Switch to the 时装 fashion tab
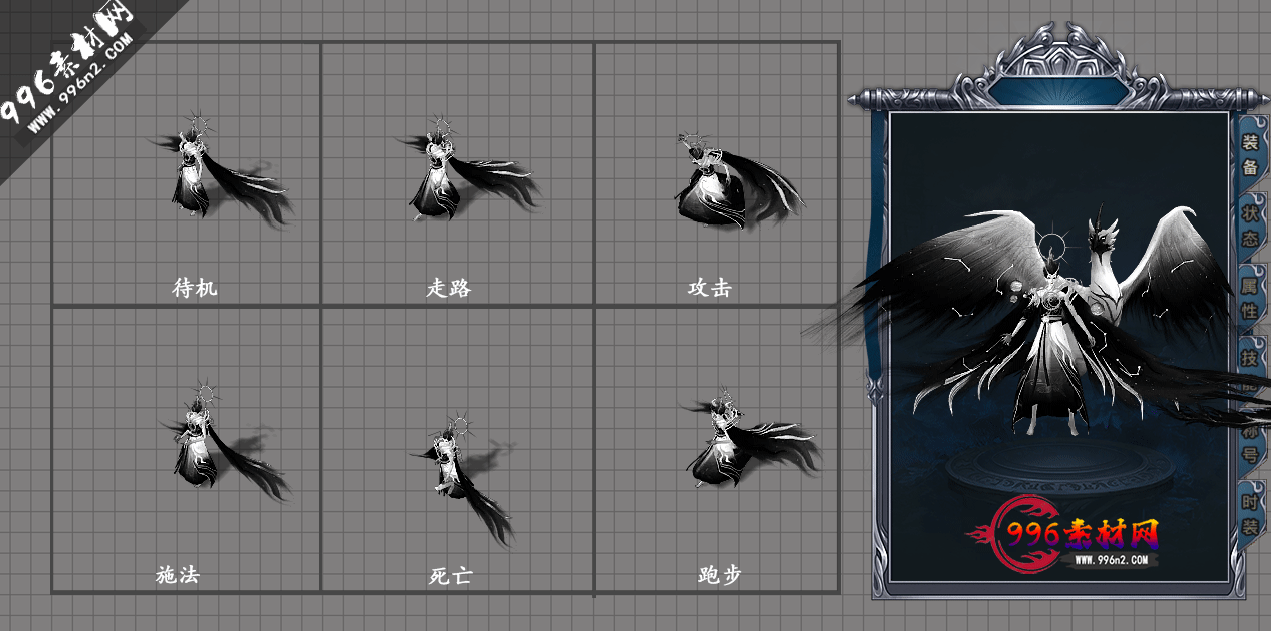 click(1250, 513)
